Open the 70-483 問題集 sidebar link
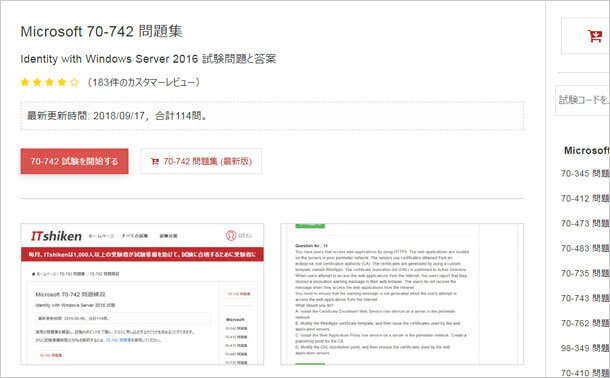Viewport: 610px width, 378px height. pos(585,248)
